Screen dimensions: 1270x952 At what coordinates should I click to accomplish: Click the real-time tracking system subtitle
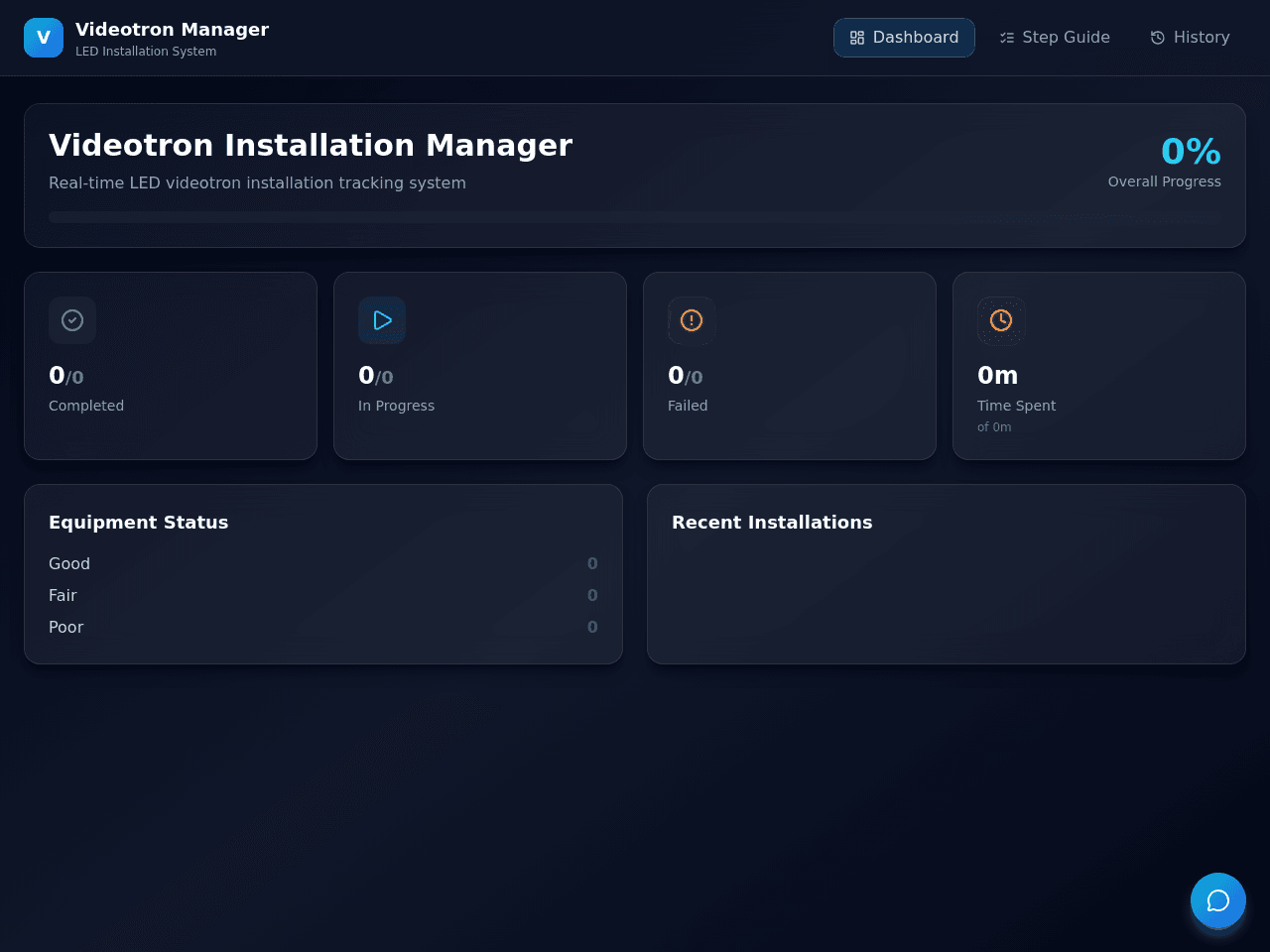[x=257, y=183]
